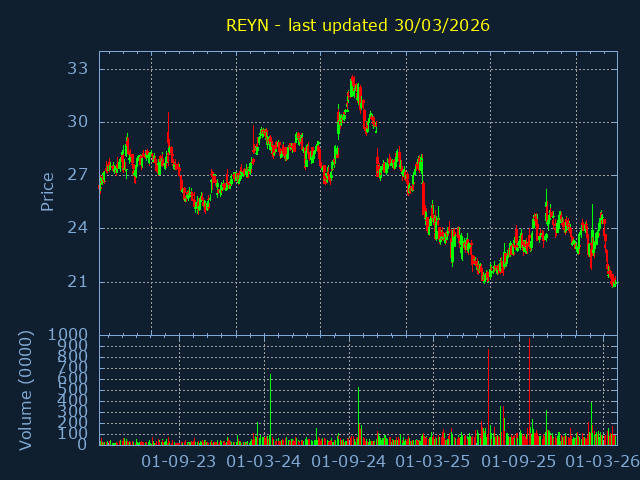Click the 01-09-25 date label
The width and height of the screenshot is (640, 480).
pyautogui.click(x=518, y=462)
